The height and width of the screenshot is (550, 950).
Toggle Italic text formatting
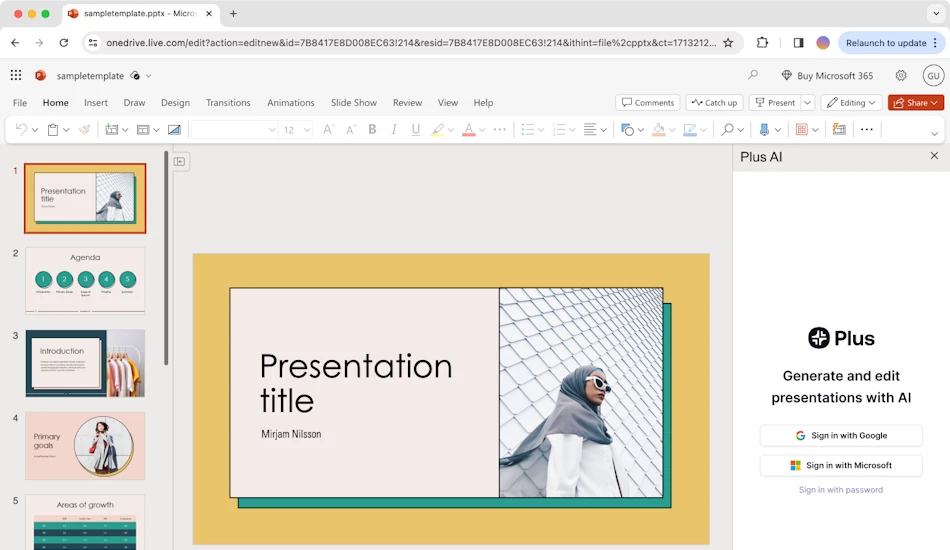tap(394, 129)
